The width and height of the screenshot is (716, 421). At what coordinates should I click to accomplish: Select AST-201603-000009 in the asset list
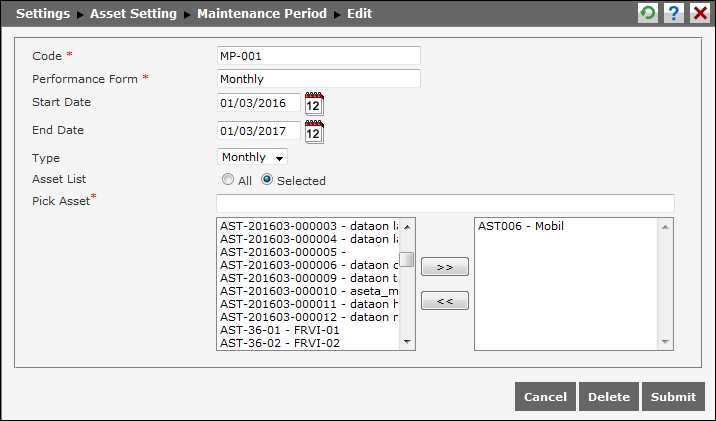[309, 278]
